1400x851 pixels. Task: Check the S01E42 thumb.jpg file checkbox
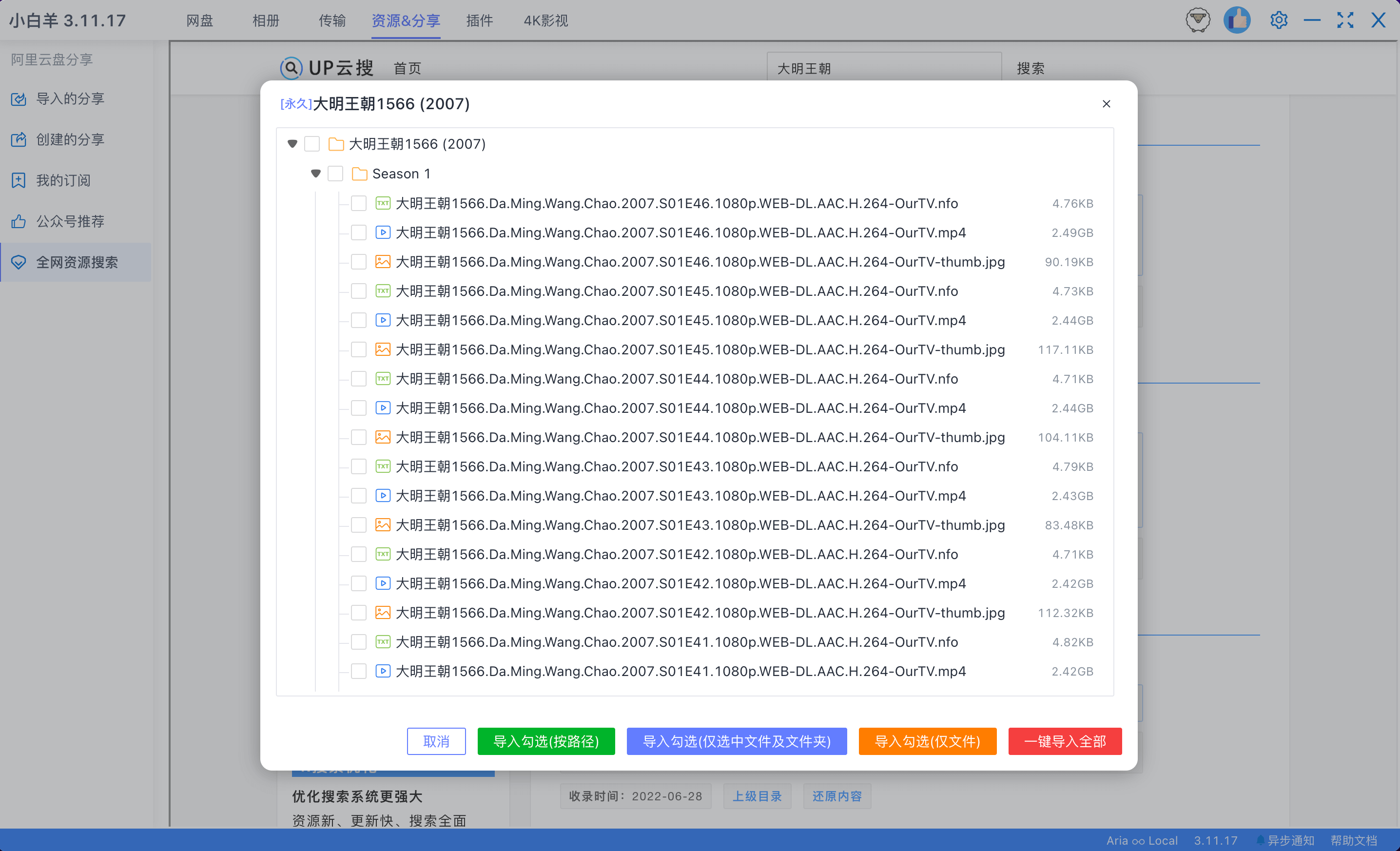(358, 613)
